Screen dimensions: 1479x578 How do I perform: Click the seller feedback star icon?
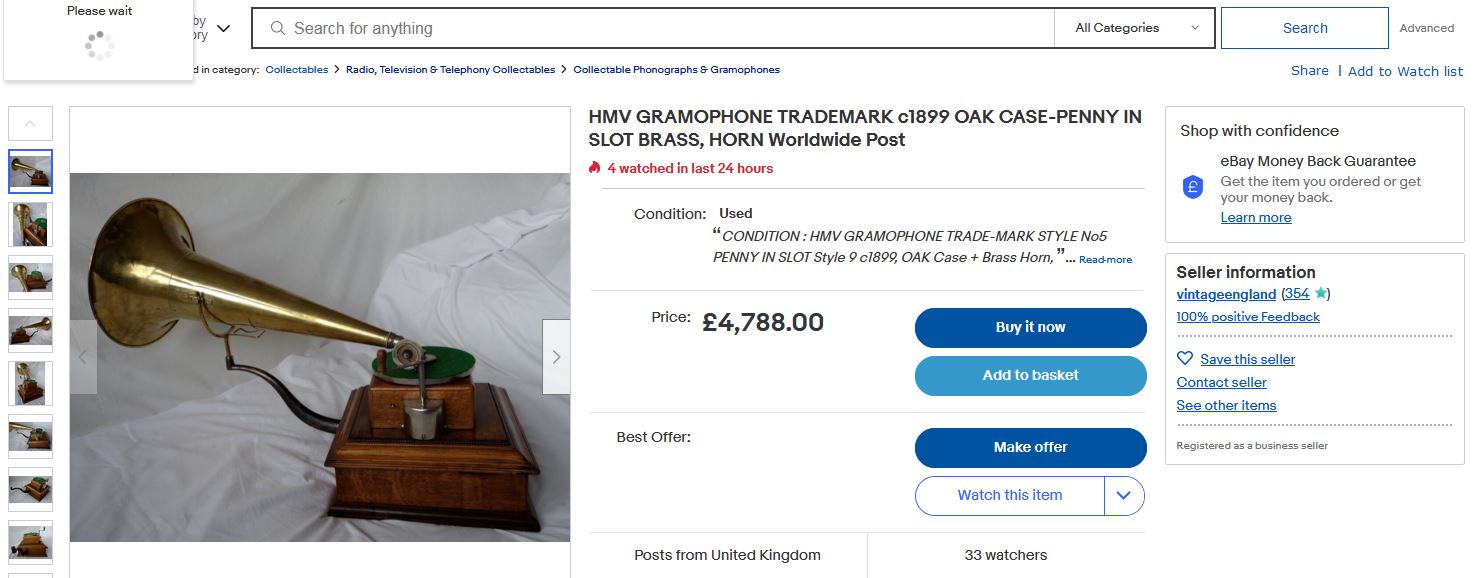(1320, 294)
